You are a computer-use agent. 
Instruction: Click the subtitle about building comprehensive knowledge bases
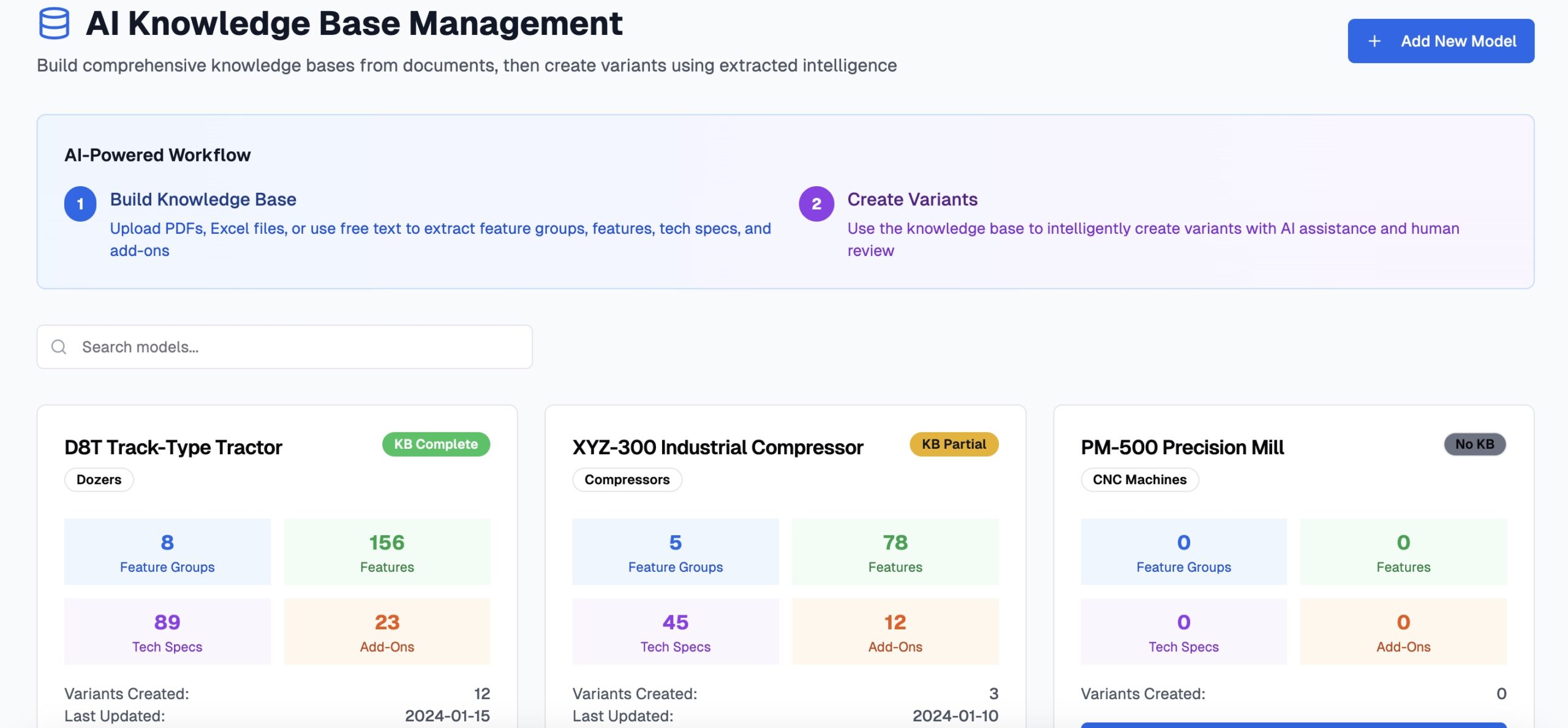point(467,66)
